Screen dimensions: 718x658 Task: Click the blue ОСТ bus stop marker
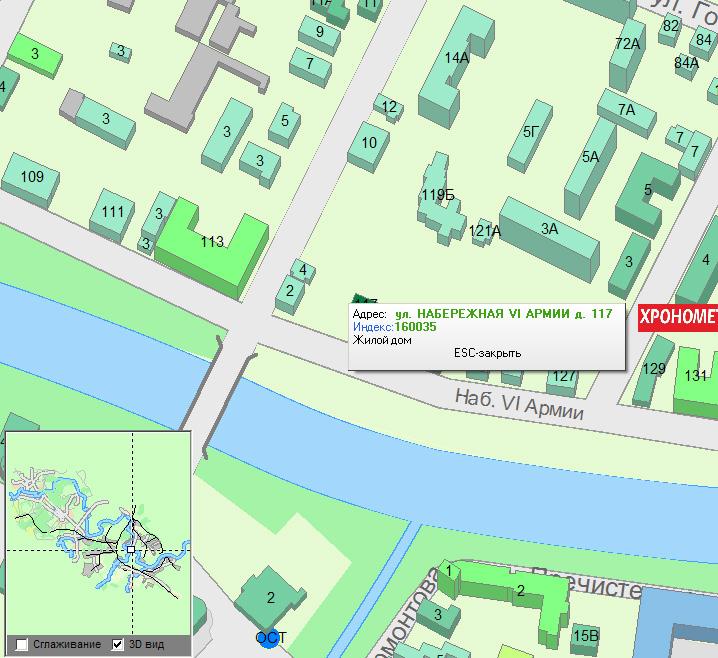(268, 637)
